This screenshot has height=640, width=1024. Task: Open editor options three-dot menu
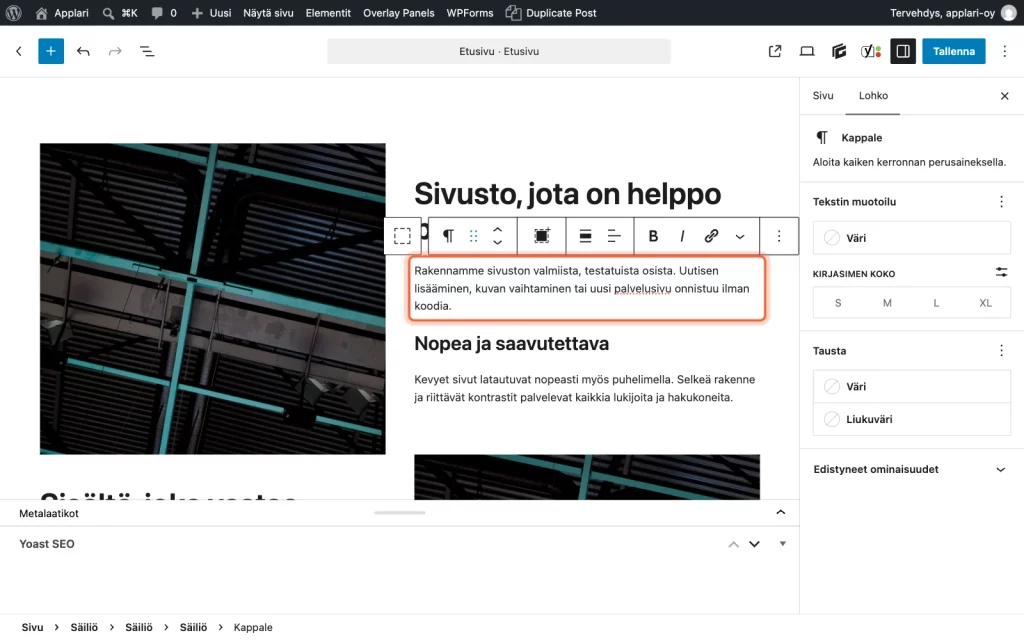pos(1004,51)
